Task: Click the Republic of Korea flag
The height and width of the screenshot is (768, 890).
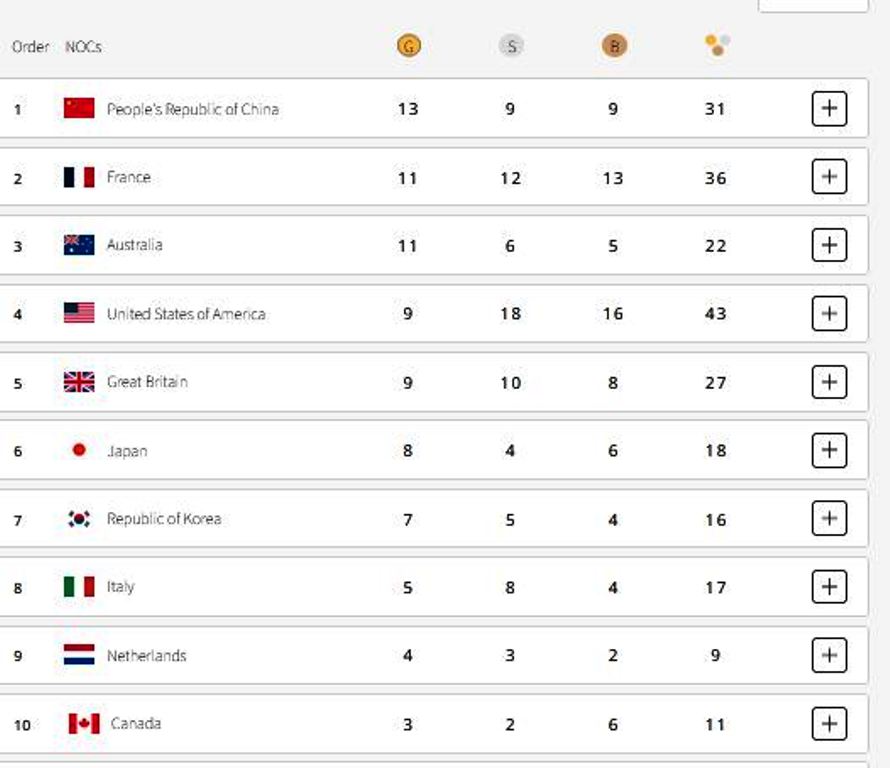Action: point(79,519)
